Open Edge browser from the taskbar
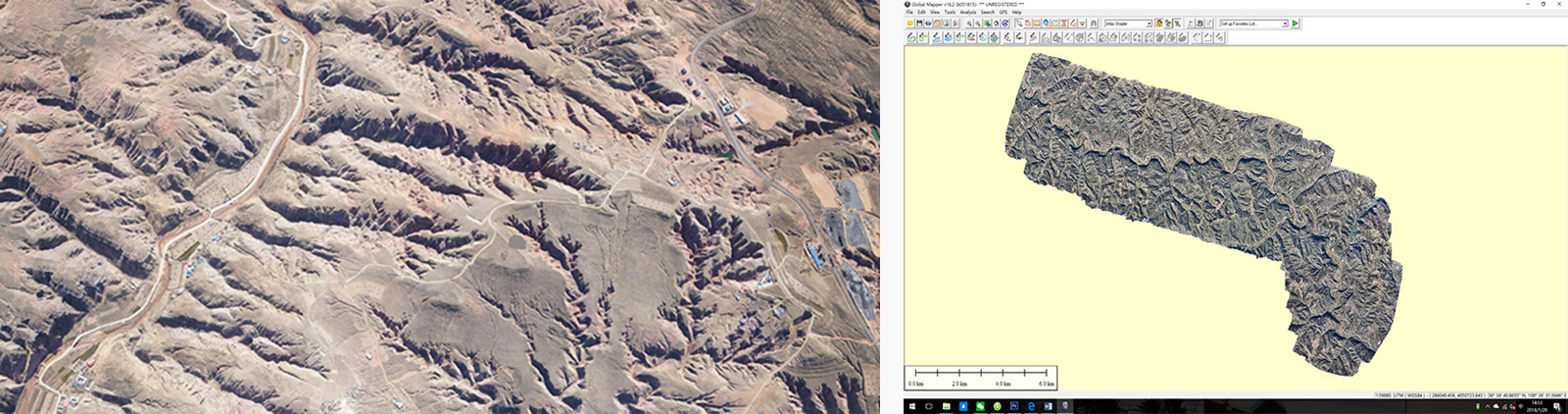This screenshot has height=414, width=1568. [x=1031, y=406]
